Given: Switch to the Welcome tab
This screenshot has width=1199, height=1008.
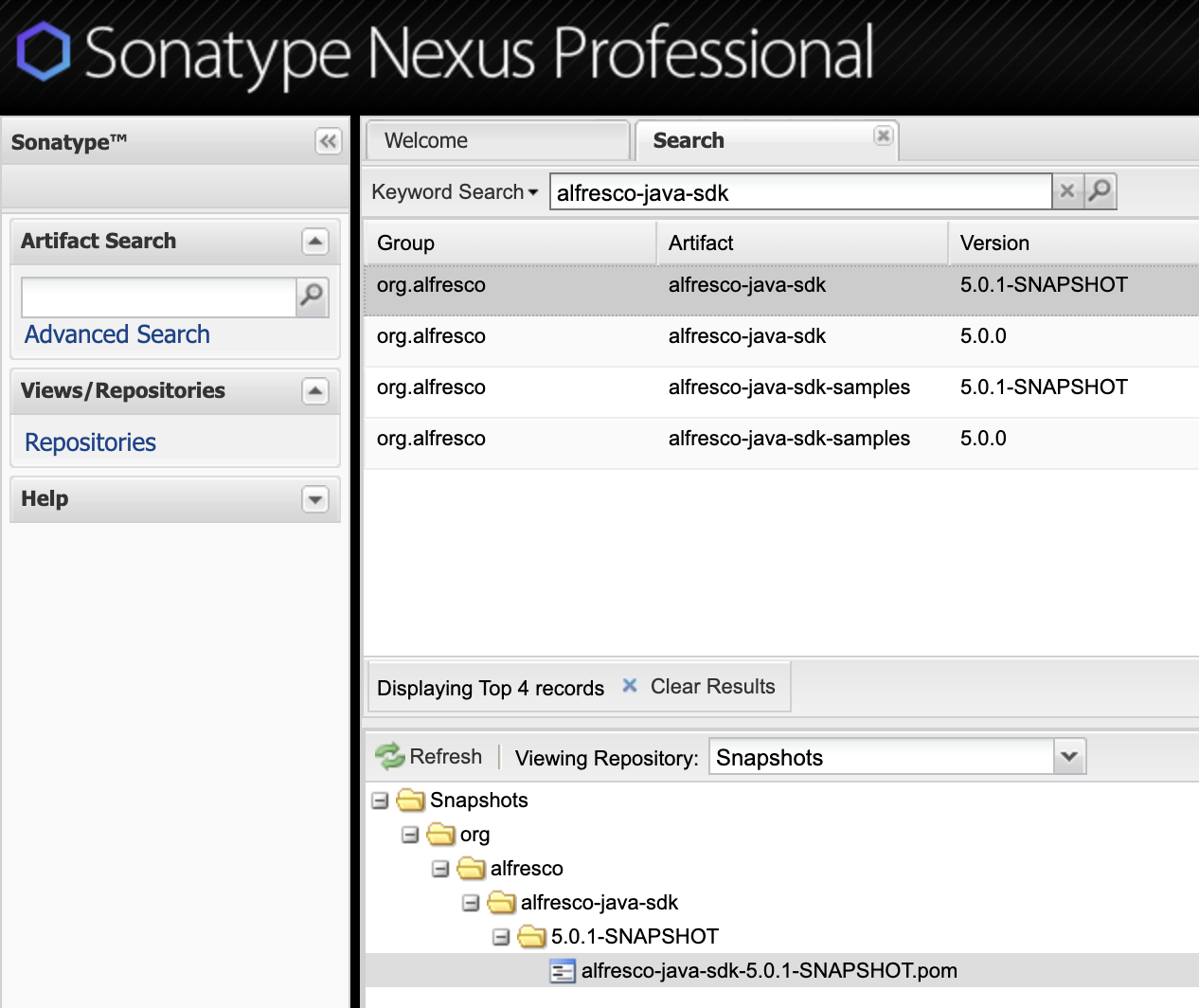Looking at the screenshot, I should 426,141.
